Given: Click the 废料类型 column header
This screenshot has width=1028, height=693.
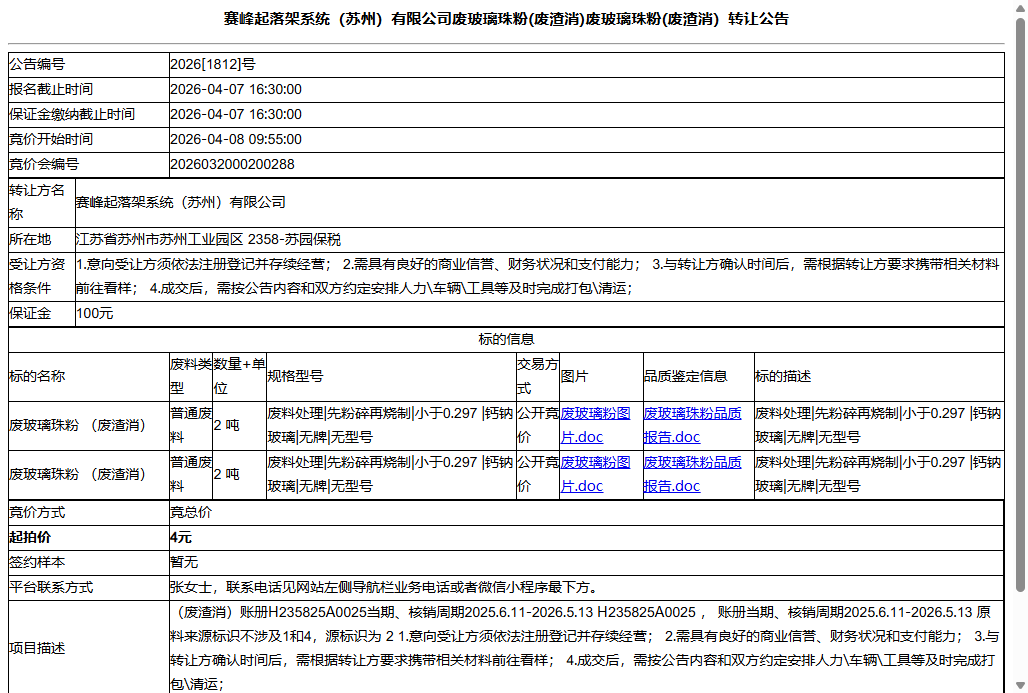Looking at the screenshot, I should [191, 376].
